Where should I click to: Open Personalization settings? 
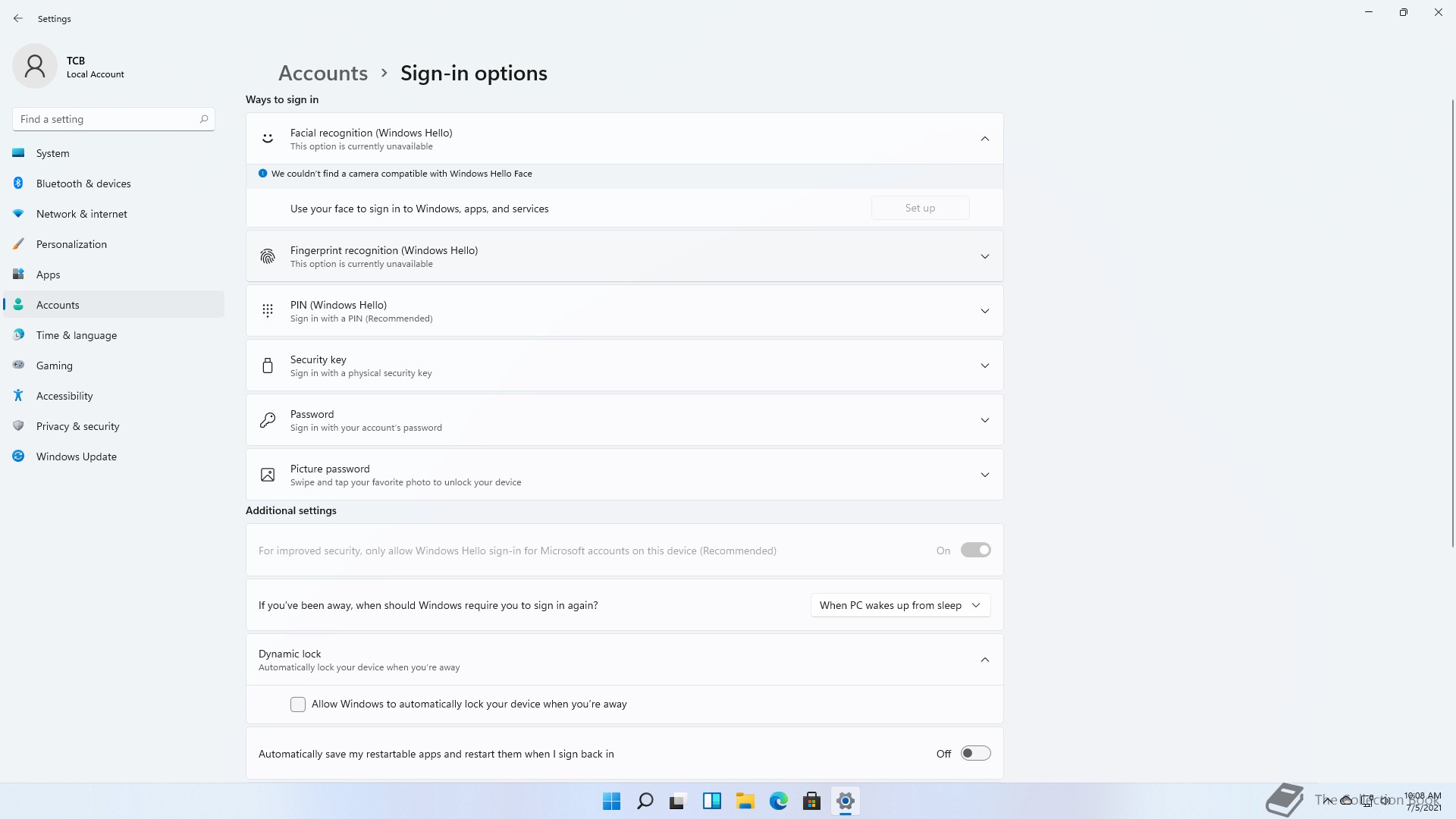point(114,244)
